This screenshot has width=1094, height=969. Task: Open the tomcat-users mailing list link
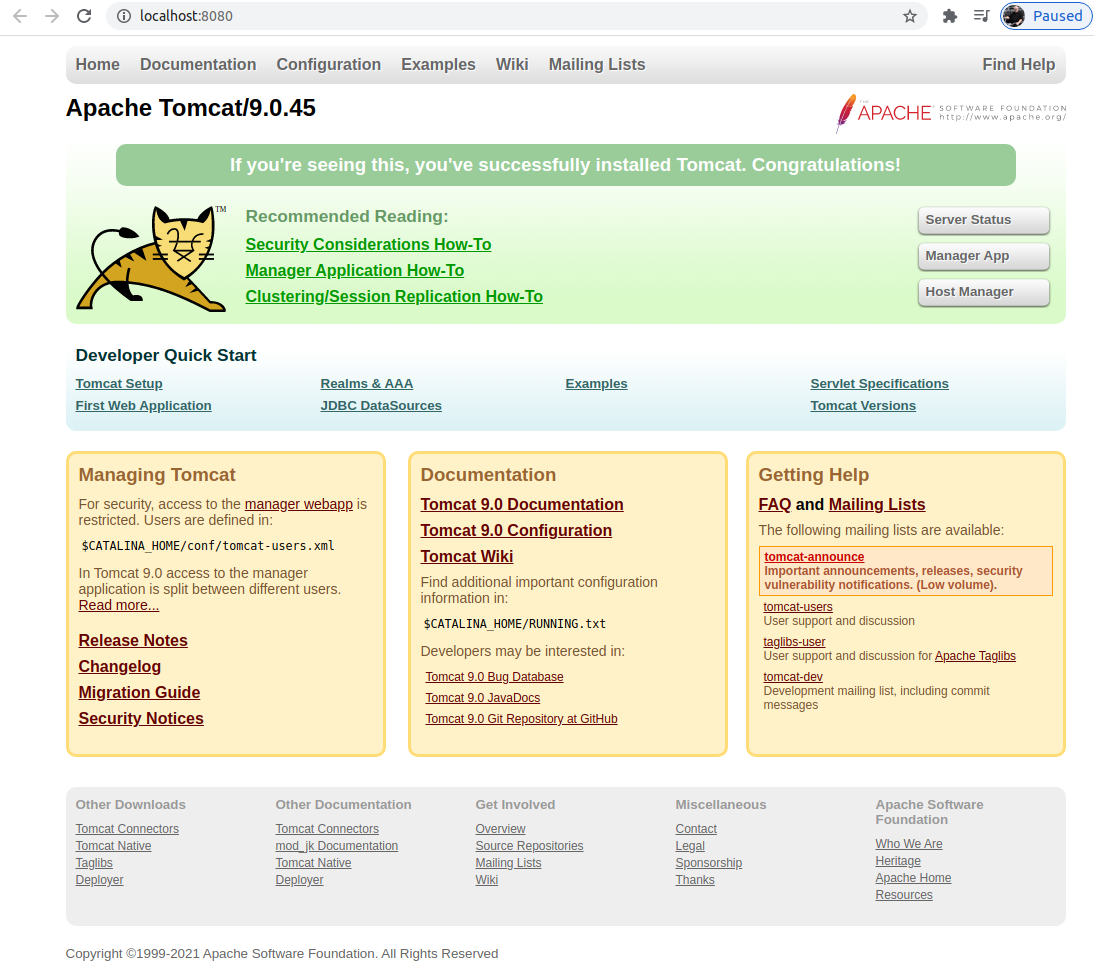coord(797,607)
